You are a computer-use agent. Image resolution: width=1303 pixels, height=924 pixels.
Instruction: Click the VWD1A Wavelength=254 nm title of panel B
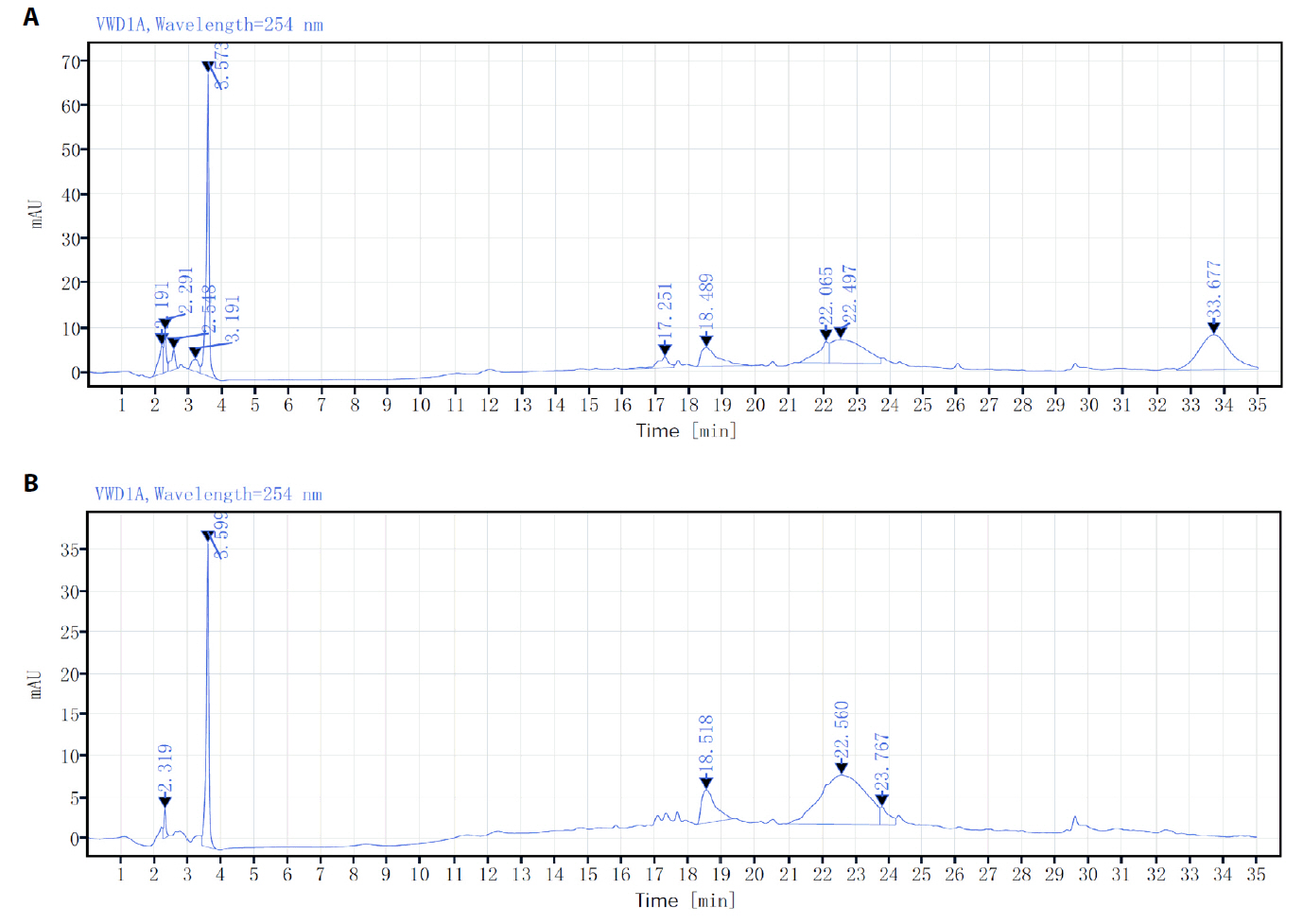coord(207,494)
